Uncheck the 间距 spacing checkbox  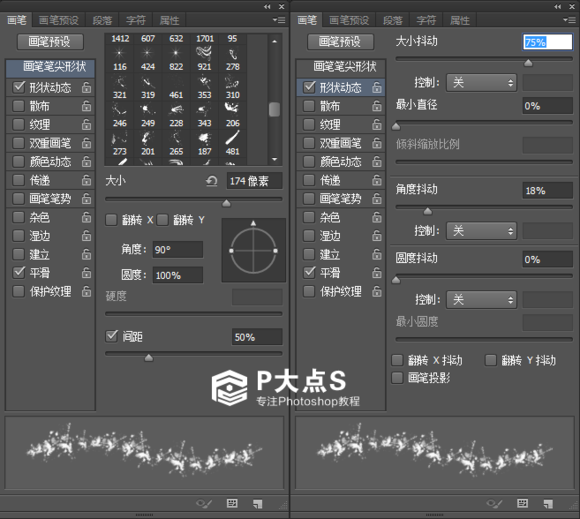(111, 336)
